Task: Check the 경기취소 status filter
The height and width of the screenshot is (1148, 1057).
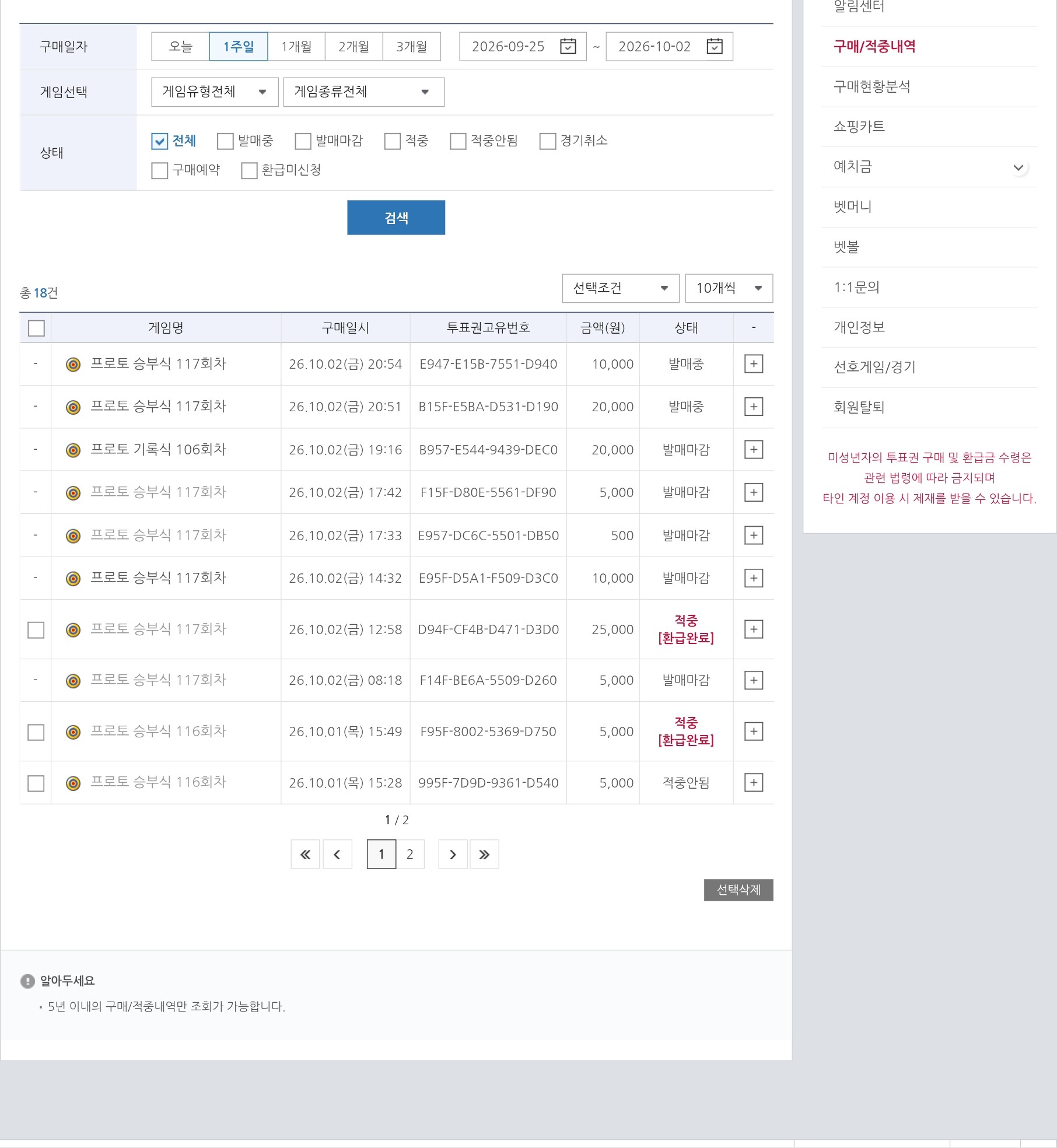Action: 548,141
